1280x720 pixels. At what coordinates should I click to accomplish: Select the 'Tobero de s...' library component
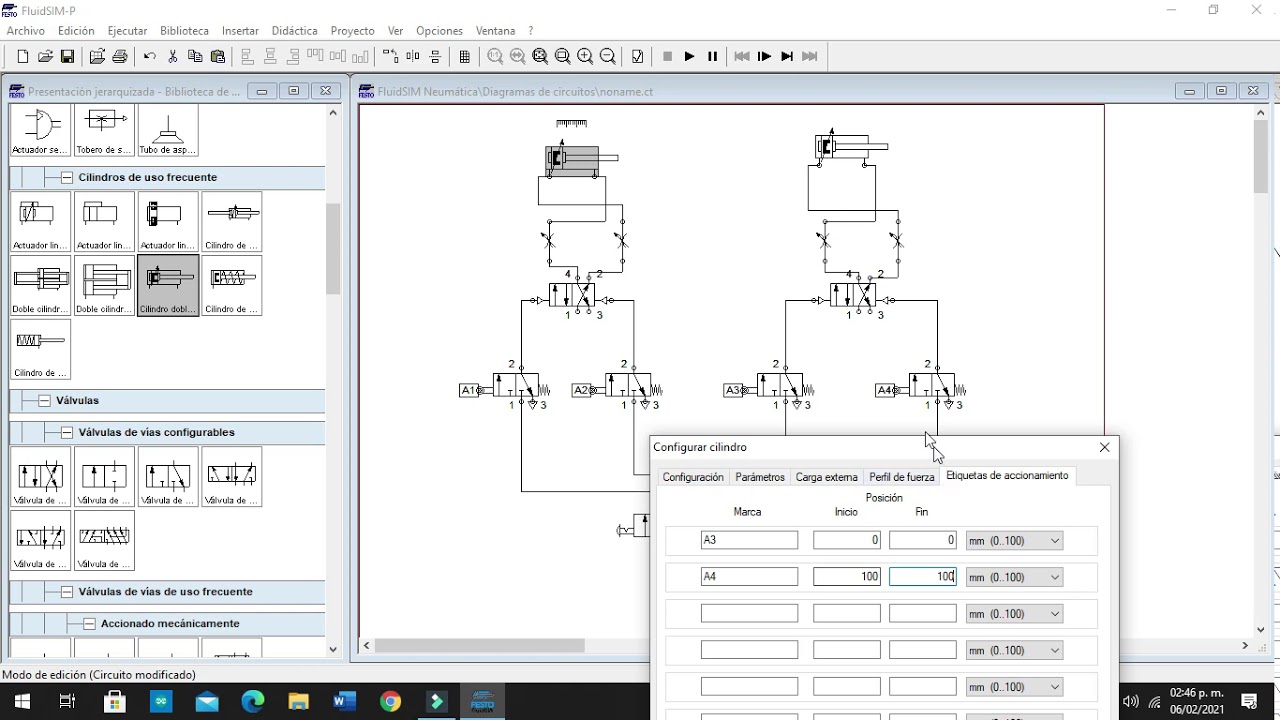click(x=104, y=130)
